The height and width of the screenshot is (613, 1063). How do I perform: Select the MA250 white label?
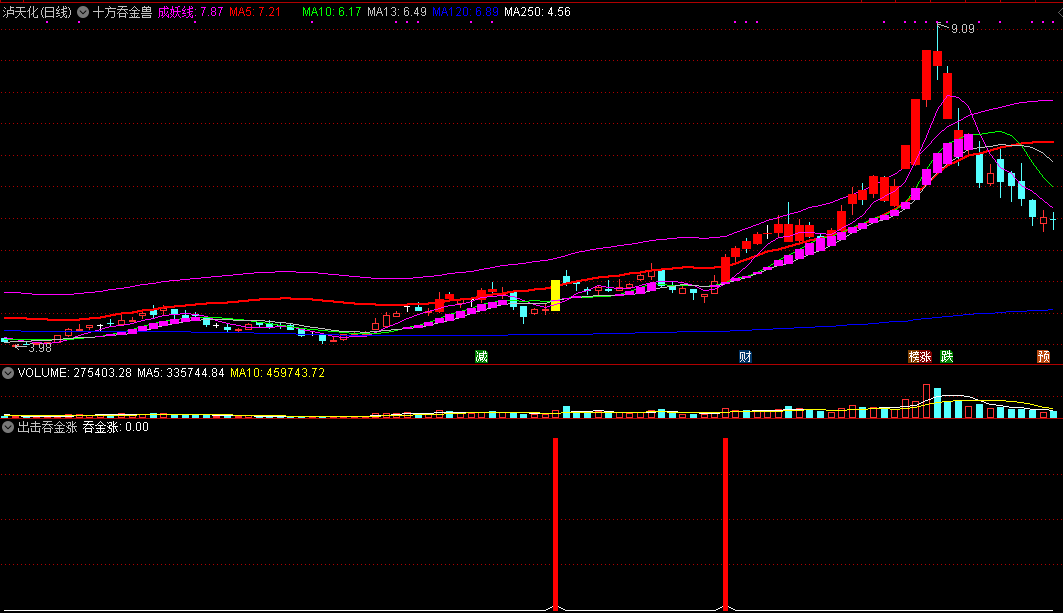click(537, 12)
